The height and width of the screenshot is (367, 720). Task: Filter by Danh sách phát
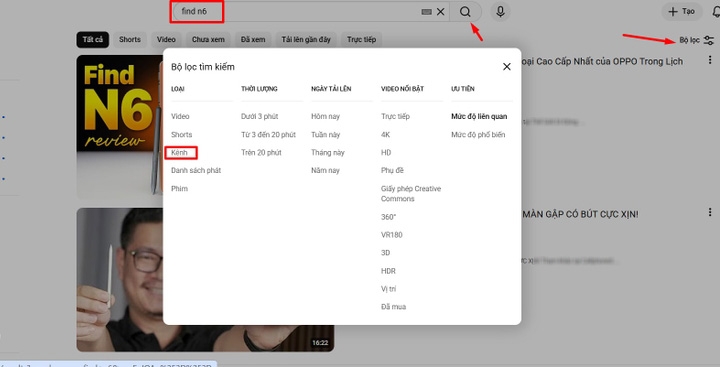[x=196, y=170]
